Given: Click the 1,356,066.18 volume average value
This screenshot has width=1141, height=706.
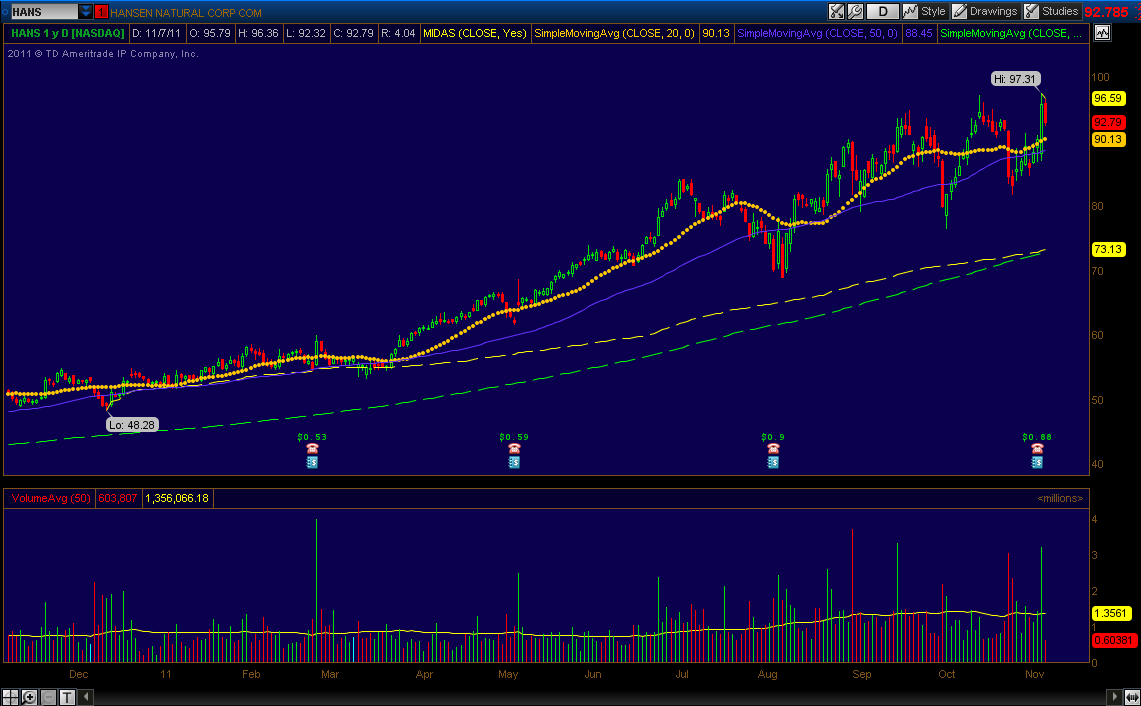Looking at the screenshot, I should coord(177,499).
